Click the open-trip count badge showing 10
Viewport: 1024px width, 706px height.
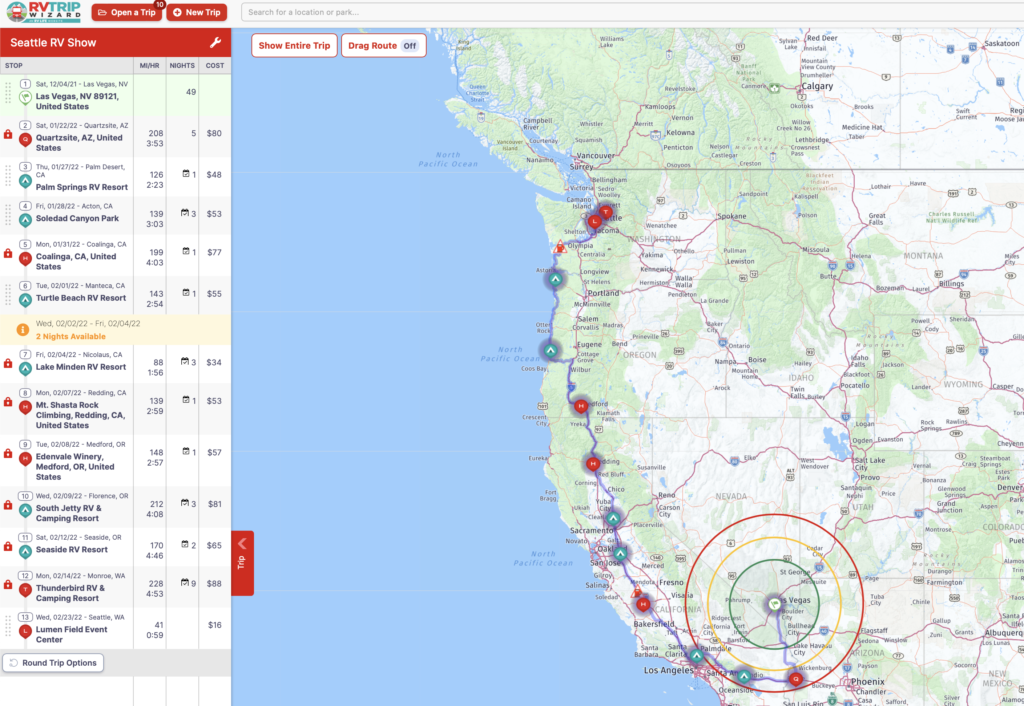click(x=159, y=5)
